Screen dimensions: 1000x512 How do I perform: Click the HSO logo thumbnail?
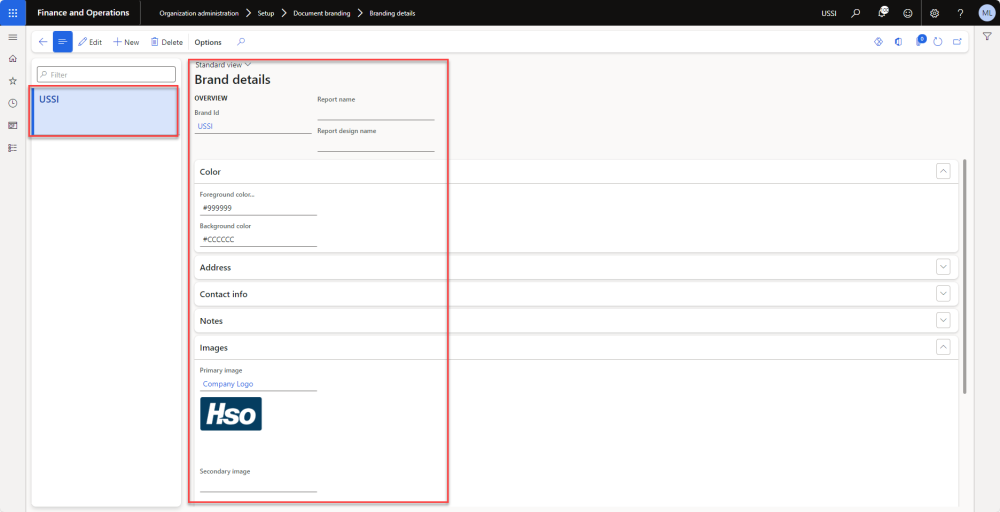pos(231,414)
